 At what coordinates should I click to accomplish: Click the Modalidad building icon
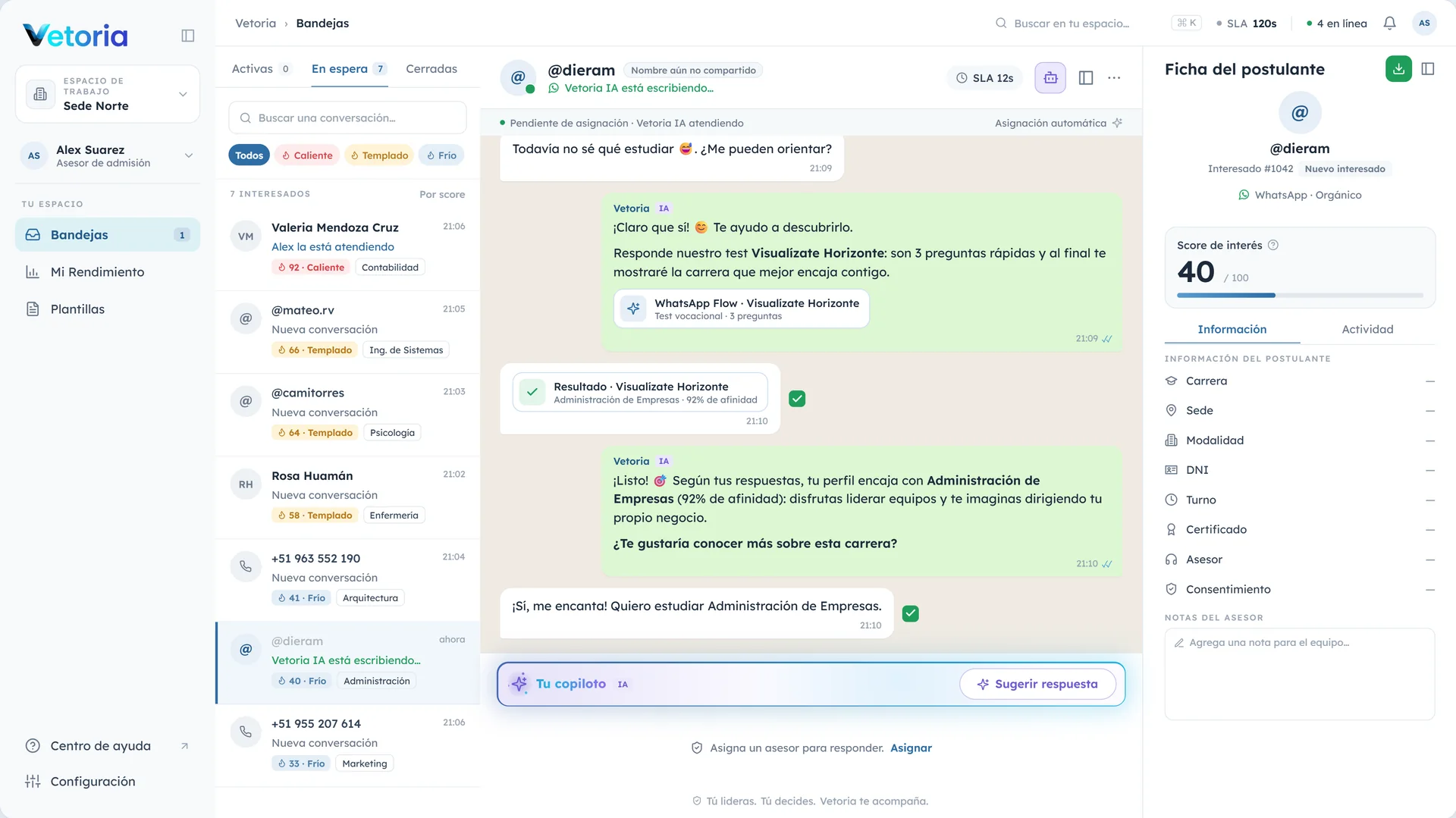[1171, 440]
